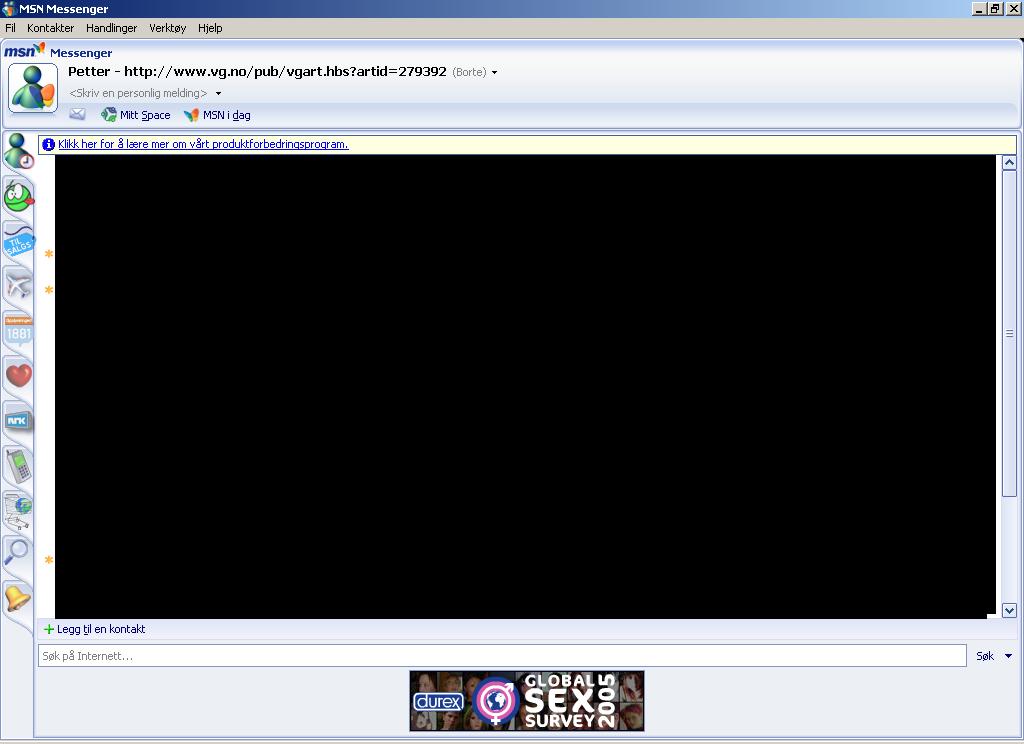
Task: Click the contact list scrollbar thumb
Action: (1009, 333)
